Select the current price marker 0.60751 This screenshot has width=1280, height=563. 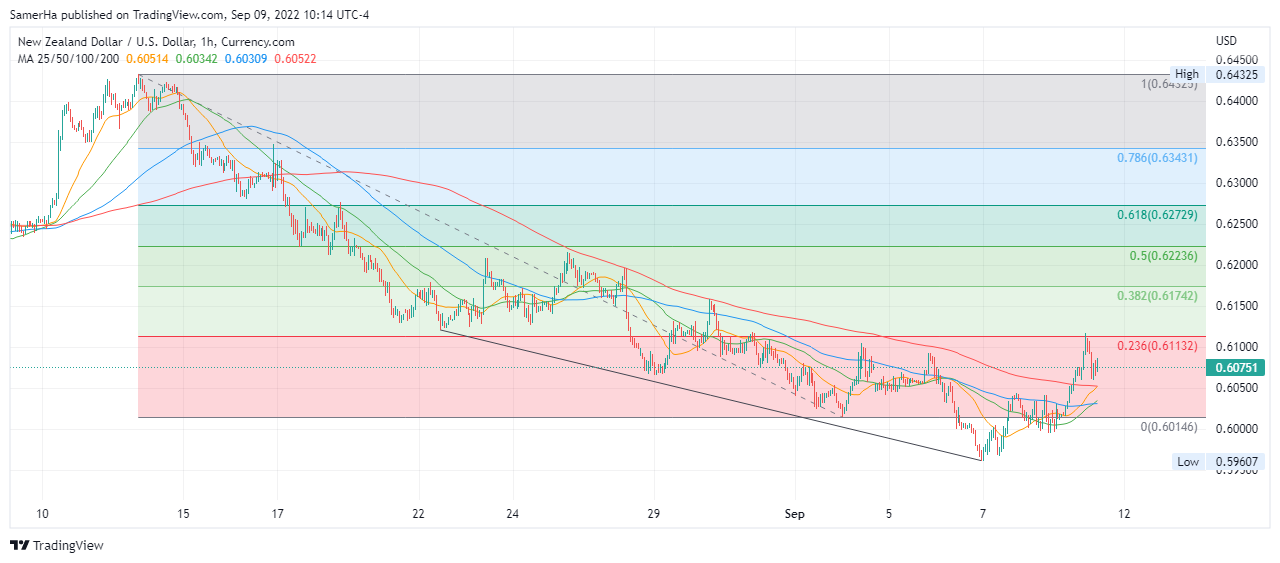coord(1237,367)
